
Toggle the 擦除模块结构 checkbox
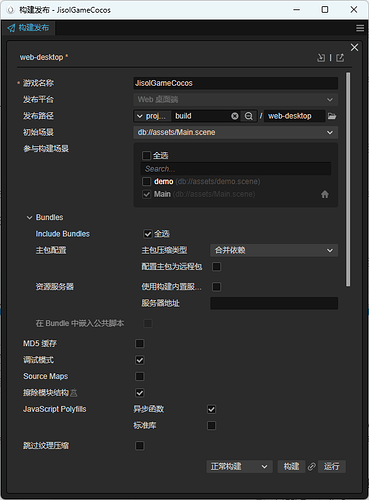(x=140, y=393)
